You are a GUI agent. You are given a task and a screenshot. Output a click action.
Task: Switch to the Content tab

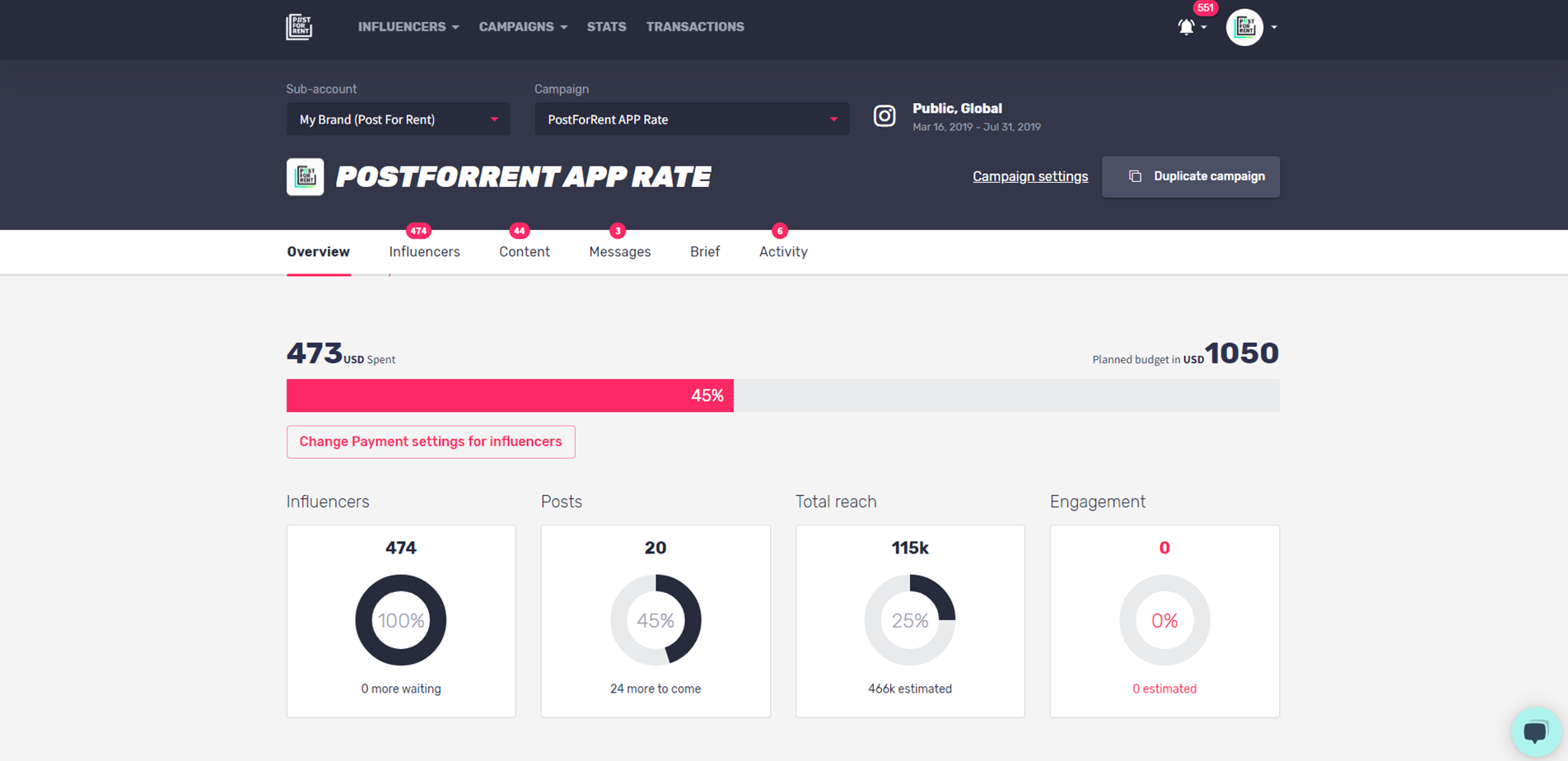tap(525, 252)
